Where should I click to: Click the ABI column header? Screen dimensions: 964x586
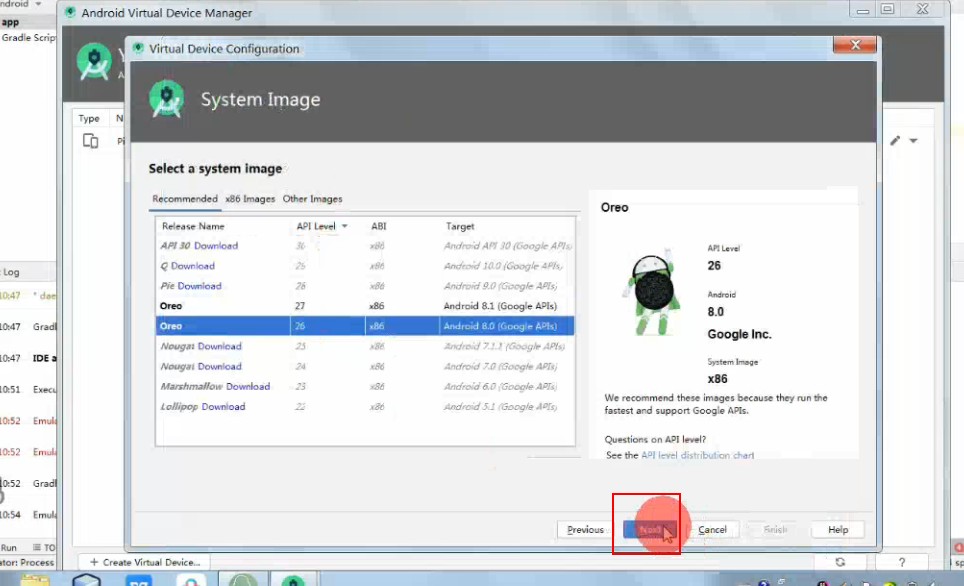pyautogui.click(x=379, y=226)
